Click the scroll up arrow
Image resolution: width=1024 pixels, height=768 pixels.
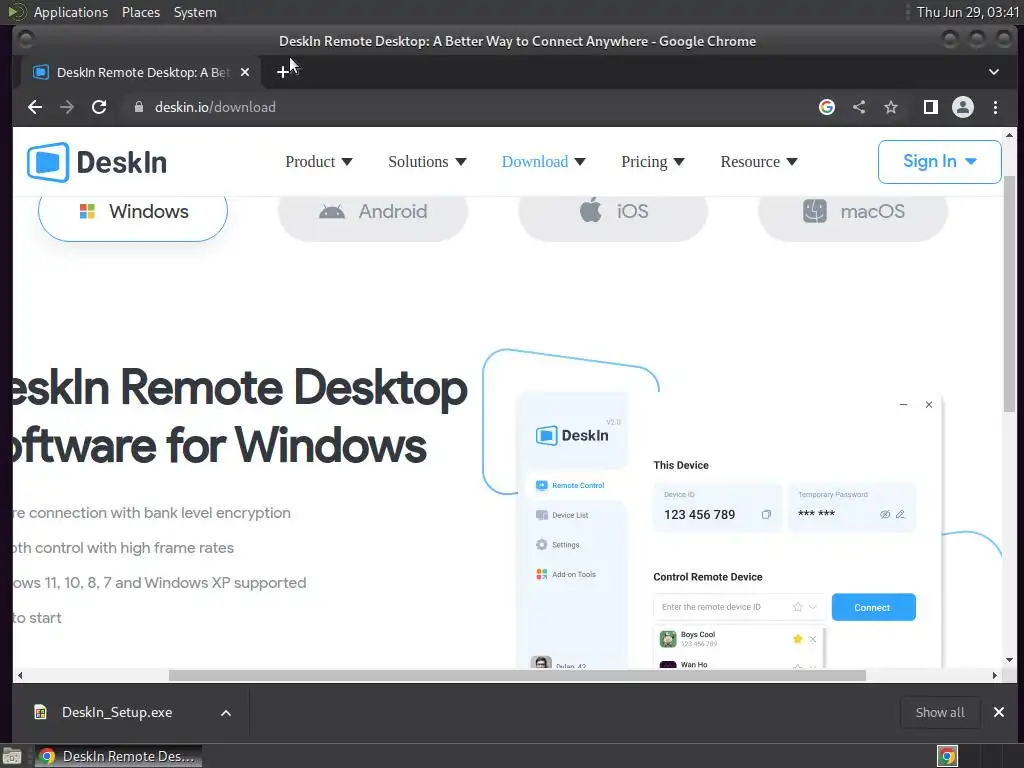click(x=1010, y=135)
